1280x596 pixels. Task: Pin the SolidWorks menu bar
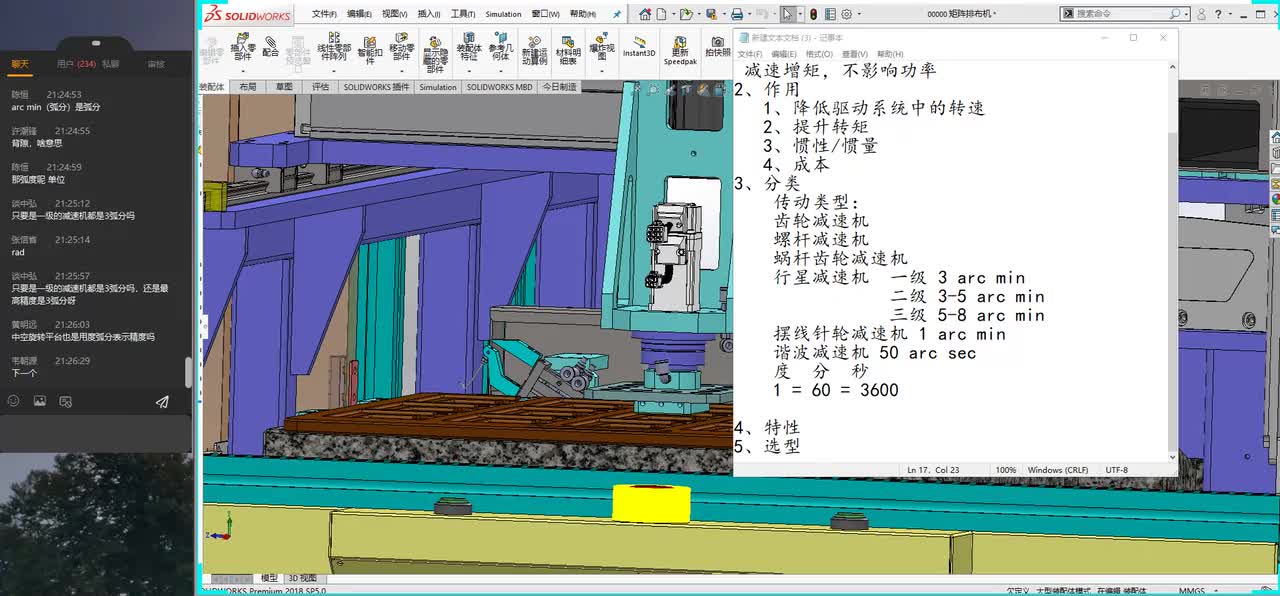pos(617,14)
